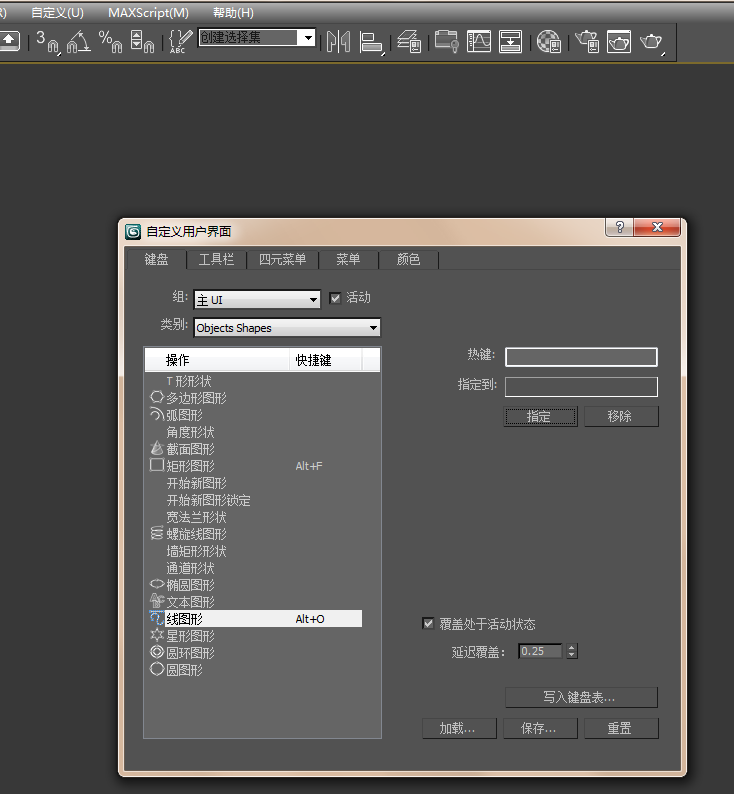Switch to the 颜色 tab
The image size is (734, 794).
[x=409, y=259]
